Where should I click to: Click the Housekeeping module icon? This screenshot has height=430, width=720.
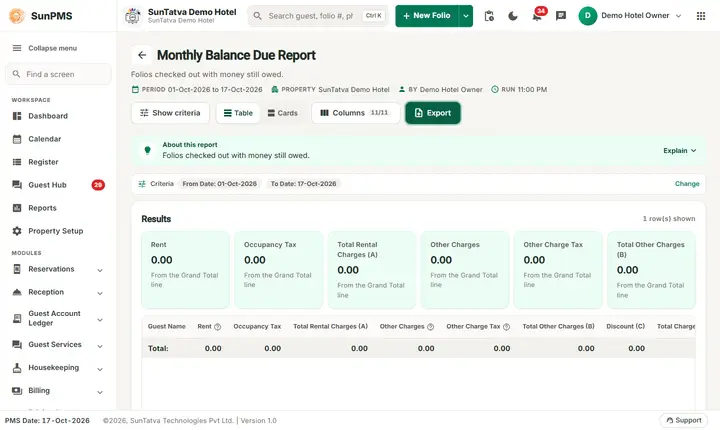17,368
